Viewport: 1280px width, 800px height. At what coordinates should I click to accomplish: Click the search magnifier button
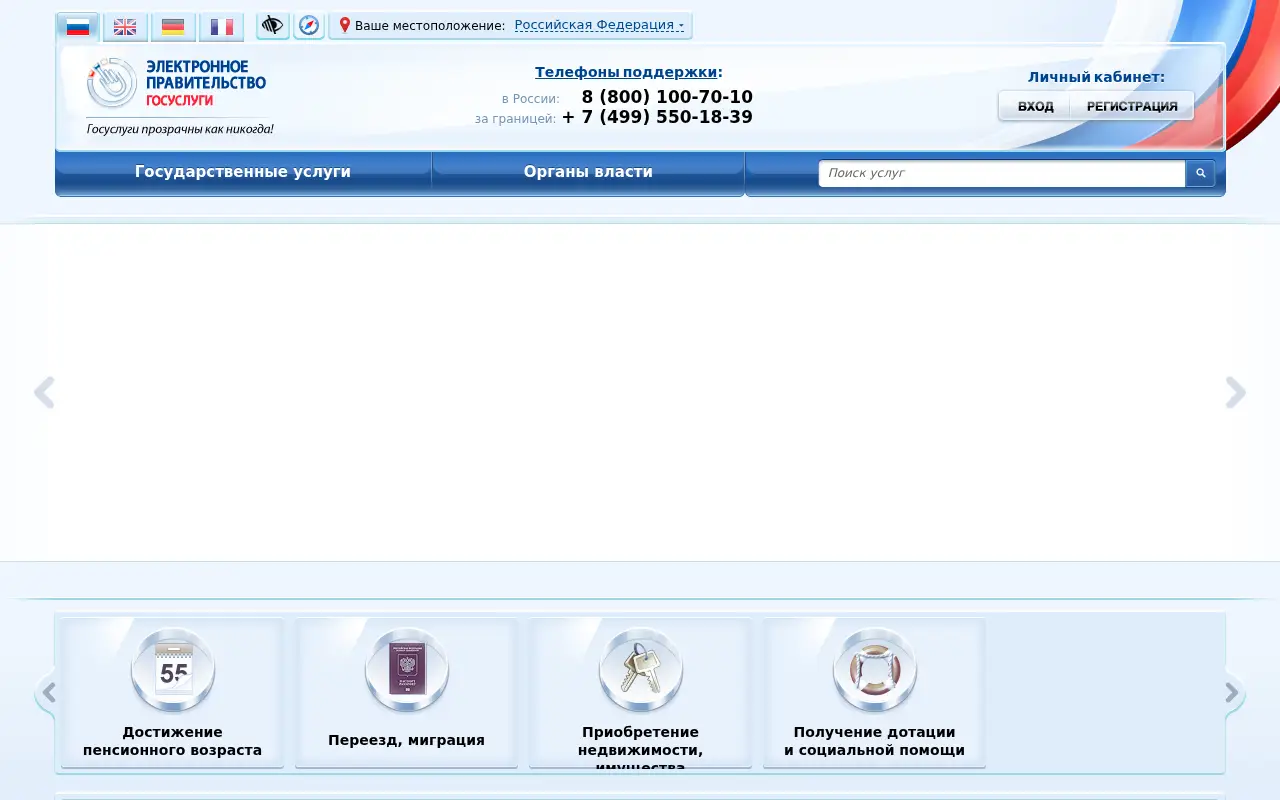pos(1200,173)
